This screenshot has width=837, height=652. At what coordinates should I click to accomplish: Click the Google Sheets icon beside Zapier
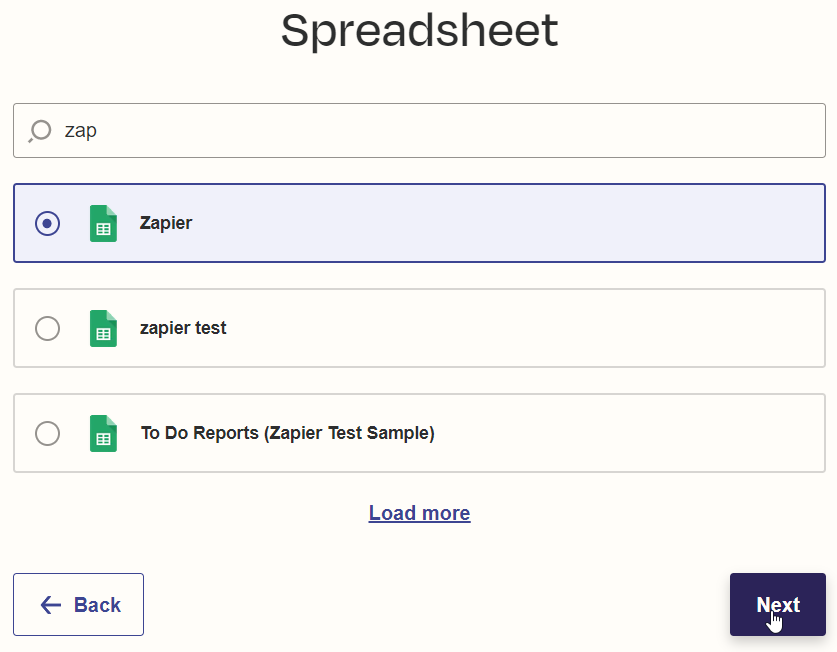(104, 223)
